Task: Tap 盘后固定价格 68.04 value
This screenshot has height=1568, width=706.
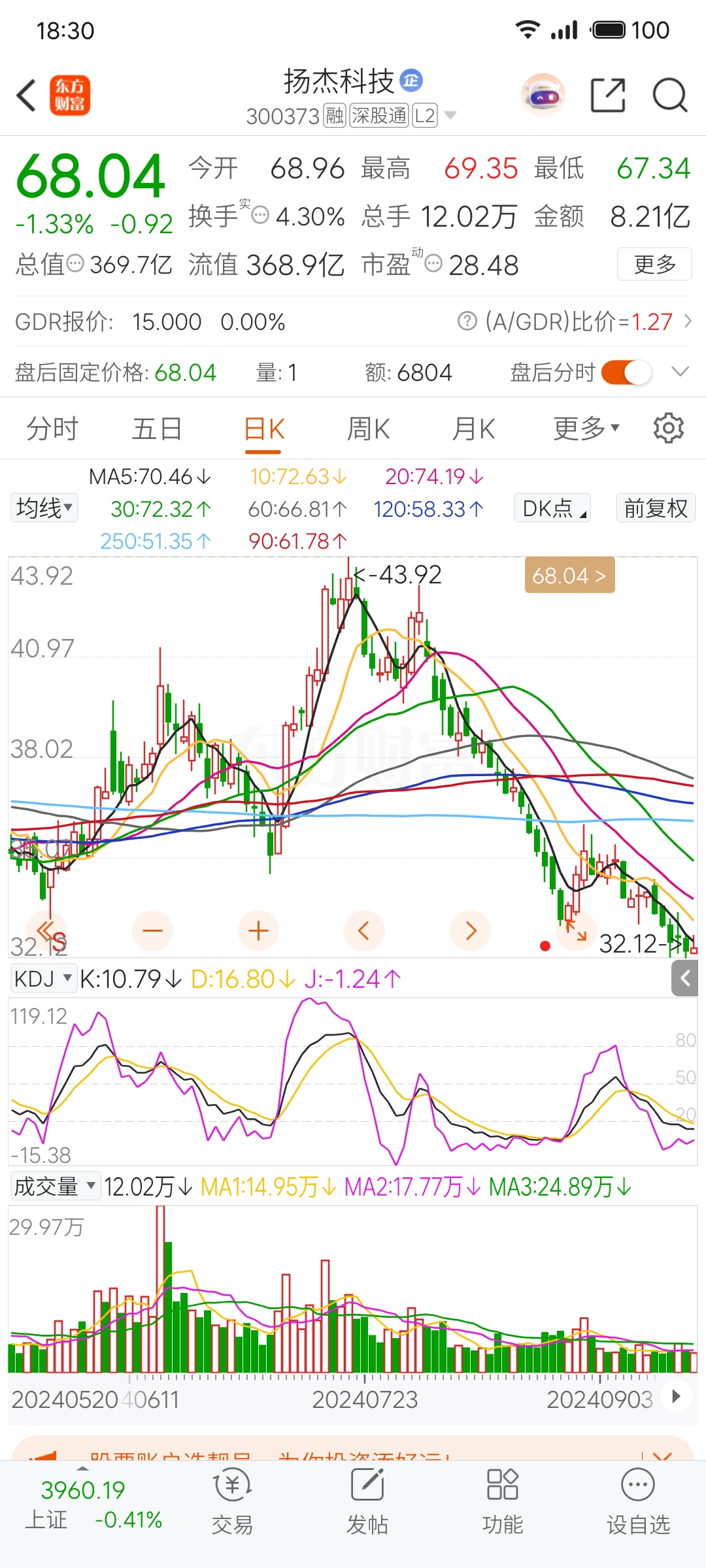Action: tap(185, 372)
